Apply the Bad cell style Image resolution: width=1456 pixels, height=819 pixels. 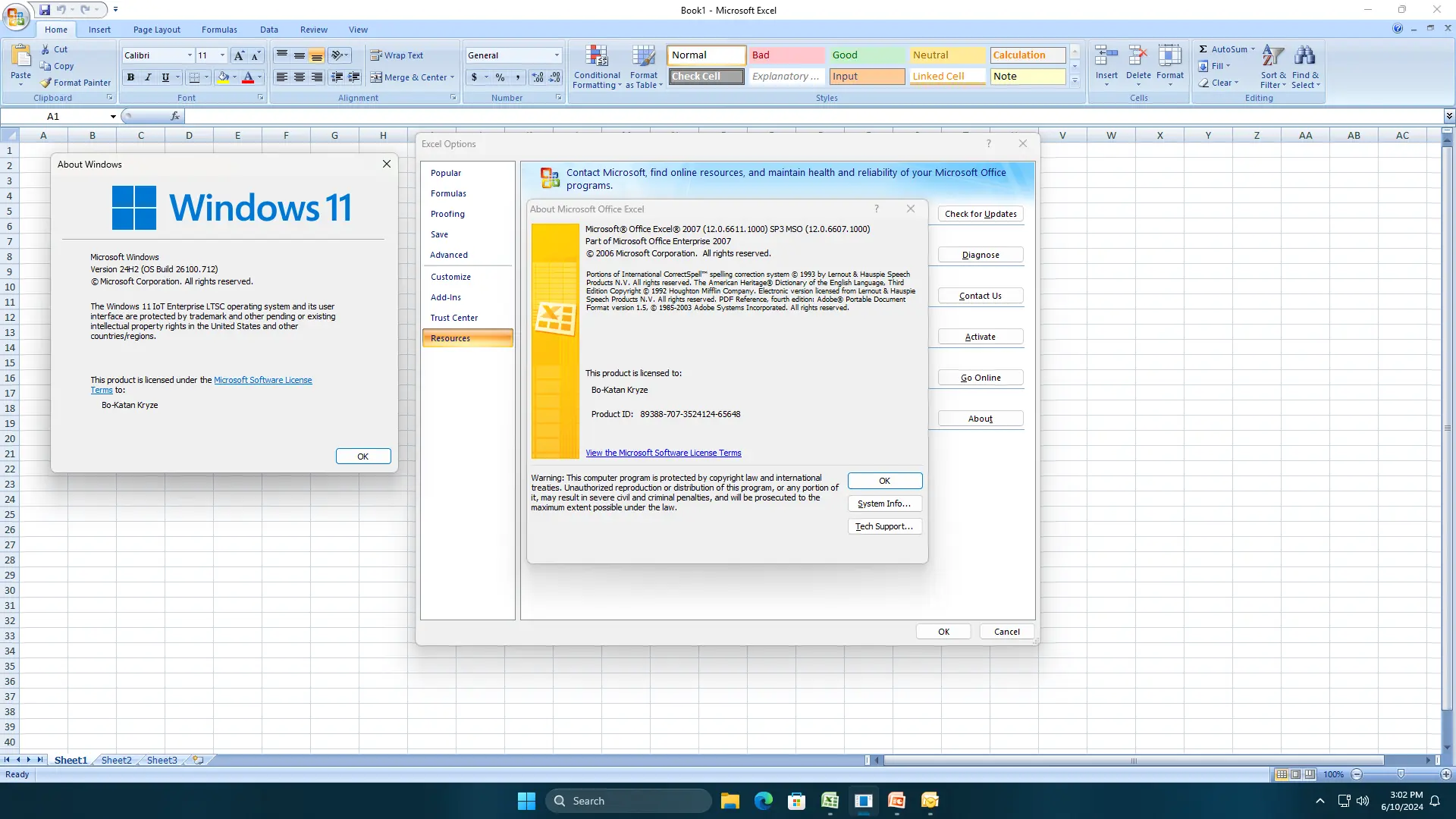[x=786, y=55]
